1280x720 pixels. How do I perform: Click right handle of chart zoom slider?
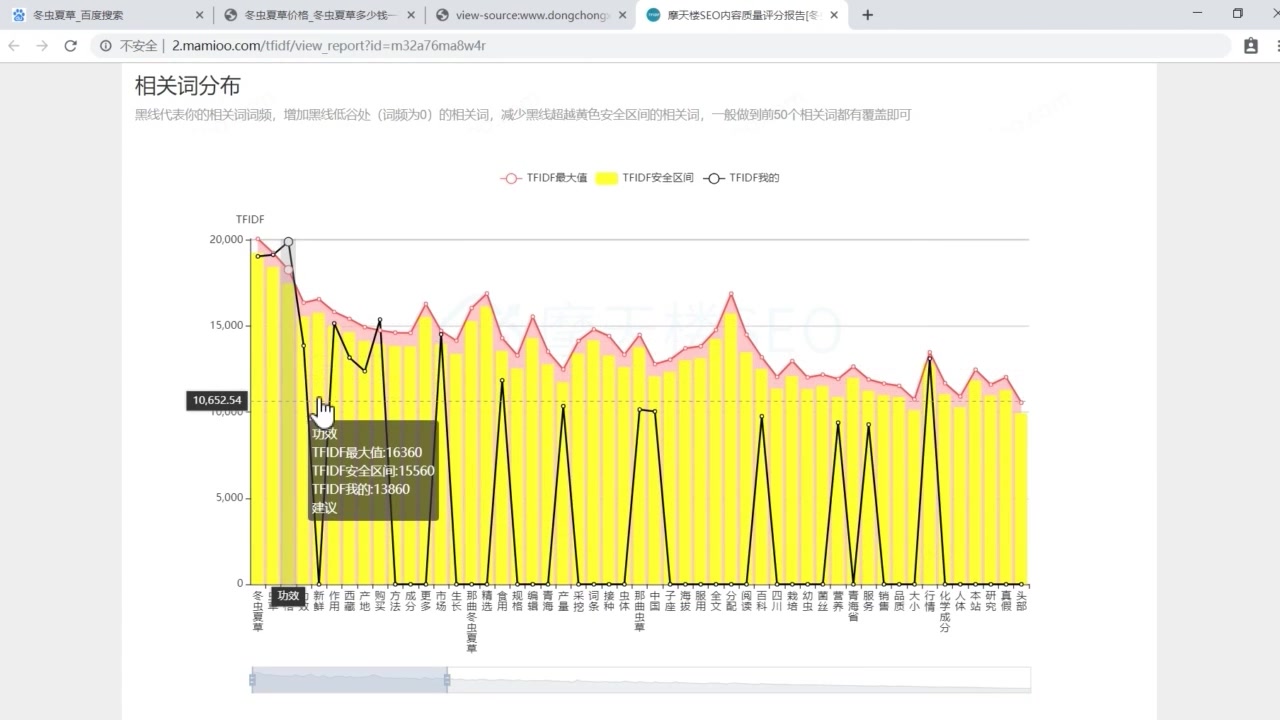coord(447,680)
